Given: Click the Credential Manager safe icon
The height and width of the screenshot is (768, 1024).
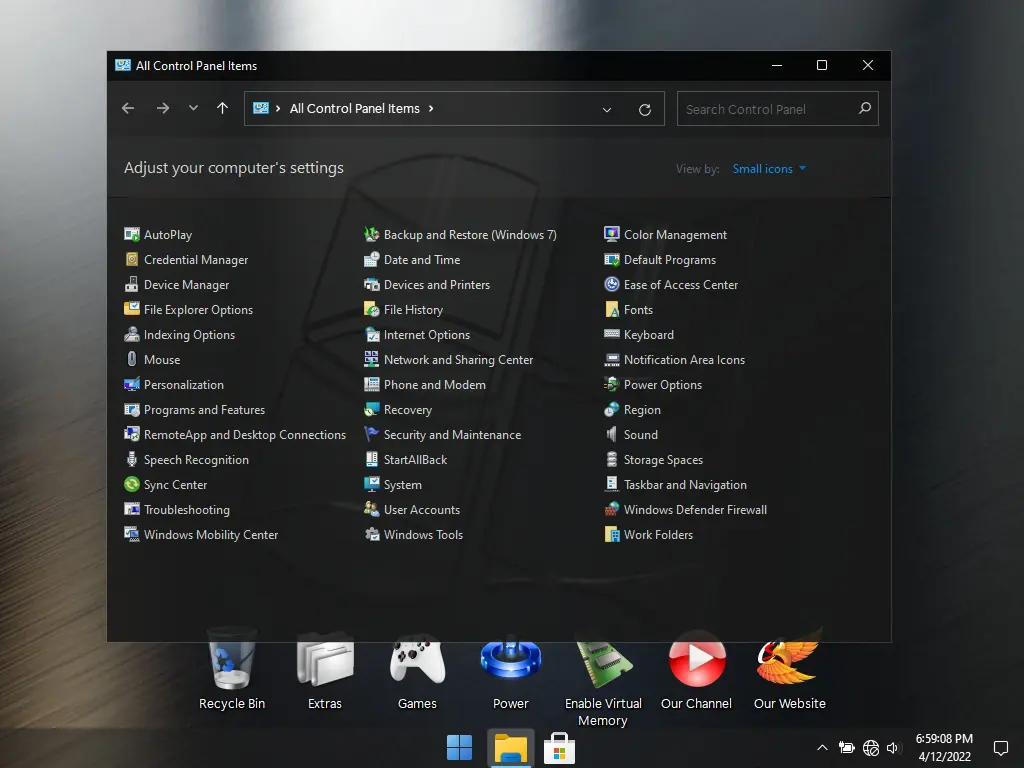Looking at the screenshot, I should click(132, 259).
